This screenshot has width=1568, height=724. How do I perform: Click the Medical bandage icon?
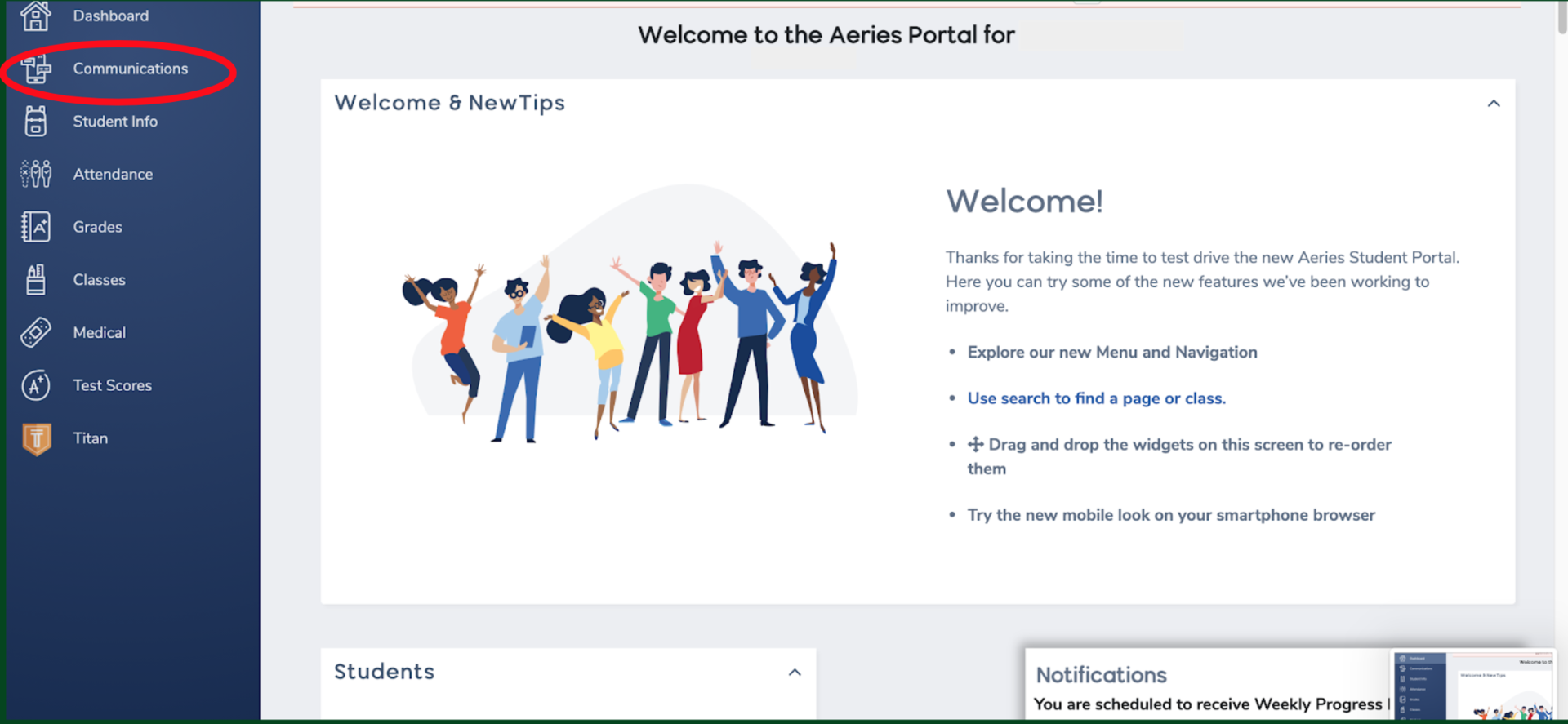click(36, 332)
